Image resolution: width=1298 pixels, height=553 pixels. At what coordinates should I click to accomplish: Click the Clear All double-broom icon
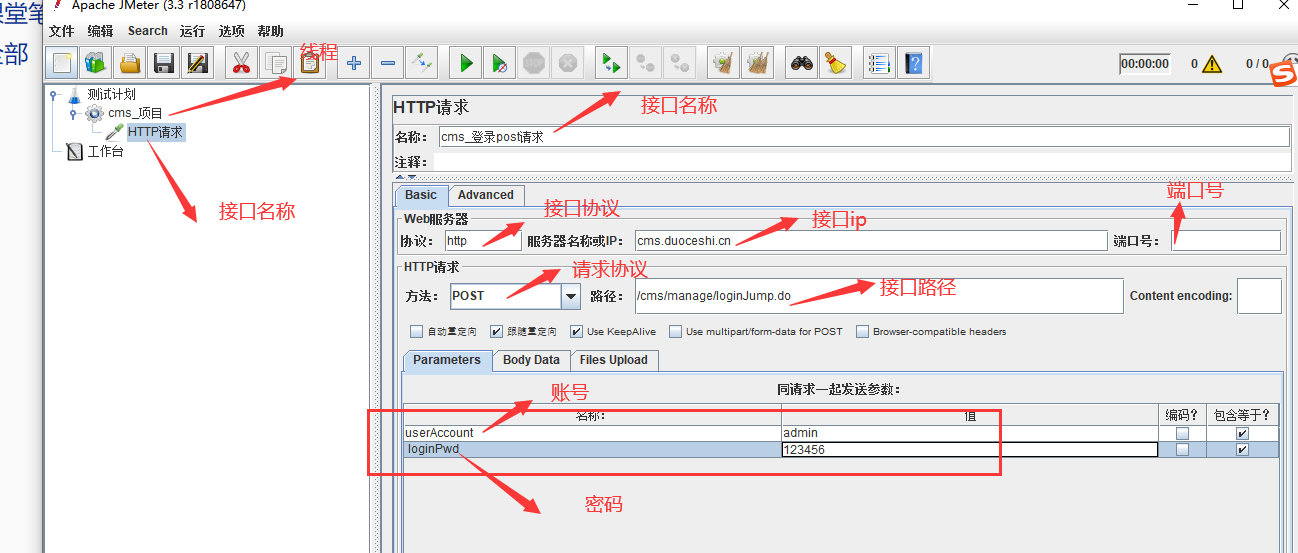click(x=757, y=63)
